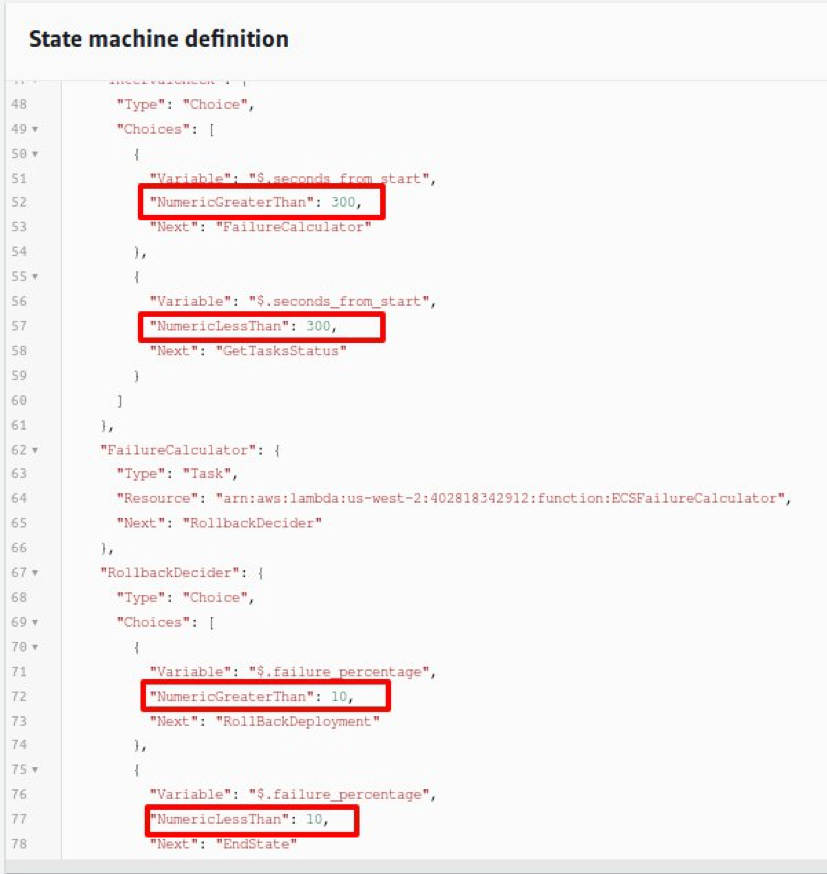Click the "Next": "RollBackDeployment" line

(265, 721)
